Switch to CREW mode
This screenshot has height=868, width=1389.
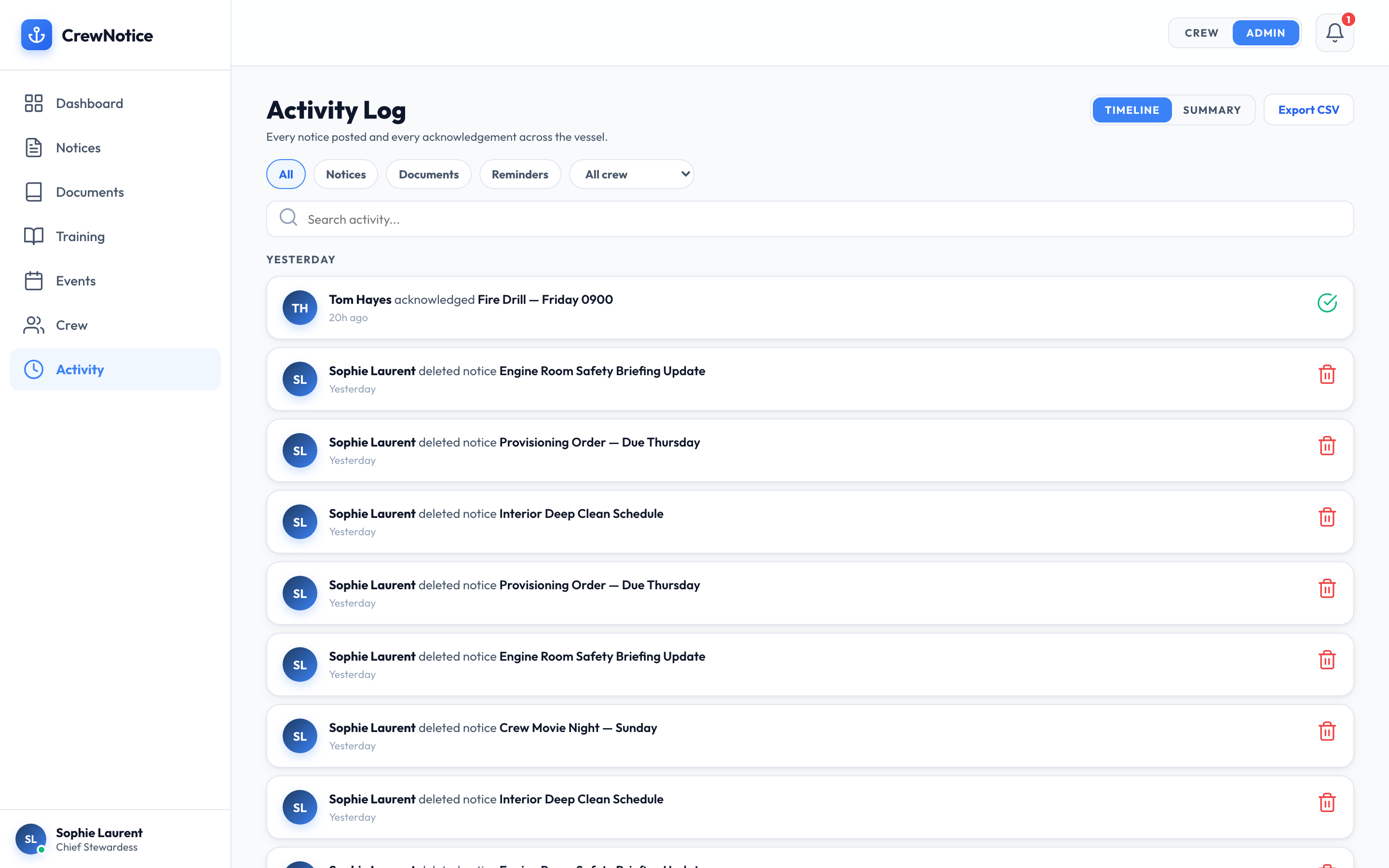pyautogui.click(x=1201, y=33)
